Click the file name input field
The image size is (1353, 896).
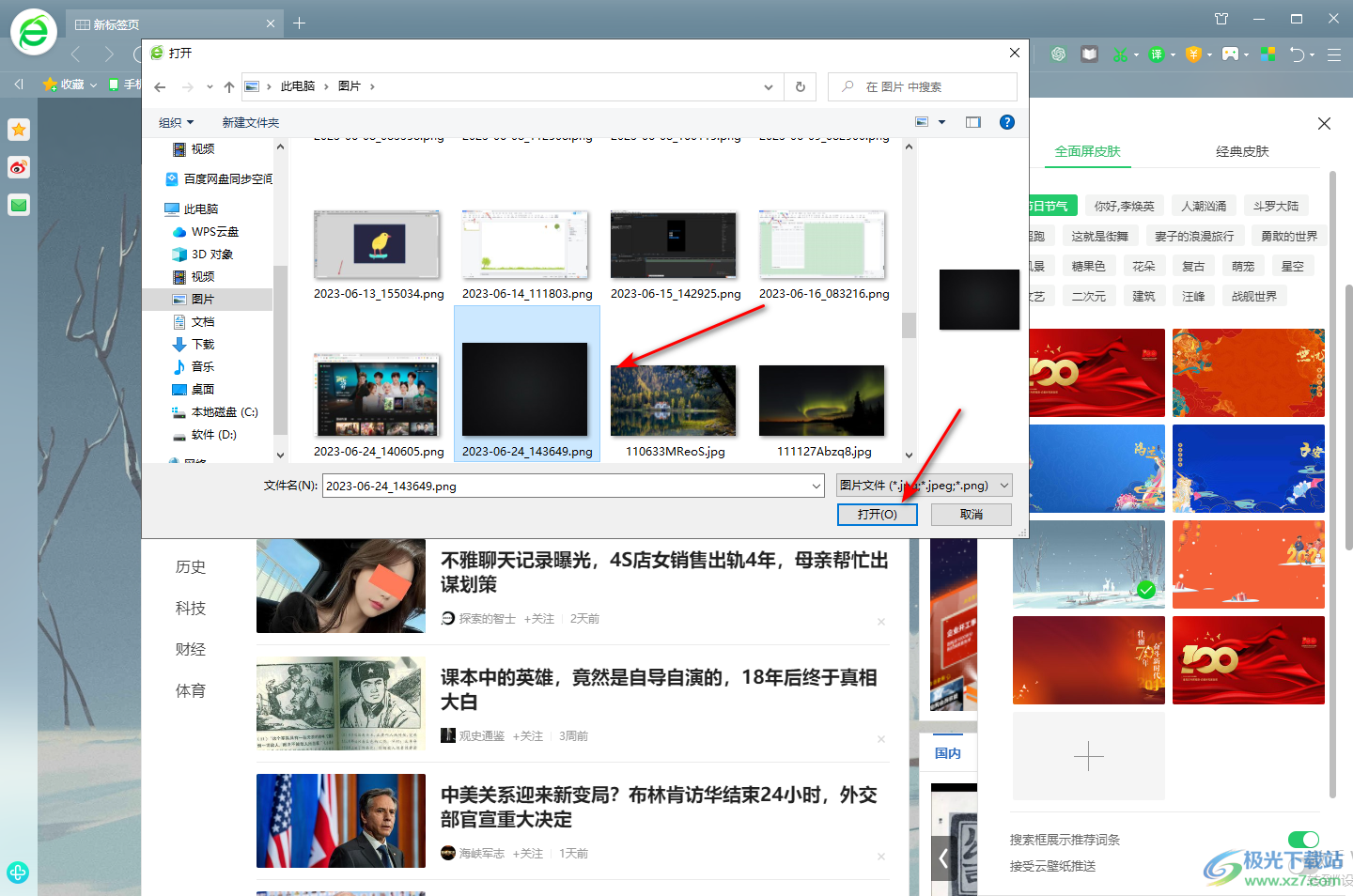tap(566, 486)
